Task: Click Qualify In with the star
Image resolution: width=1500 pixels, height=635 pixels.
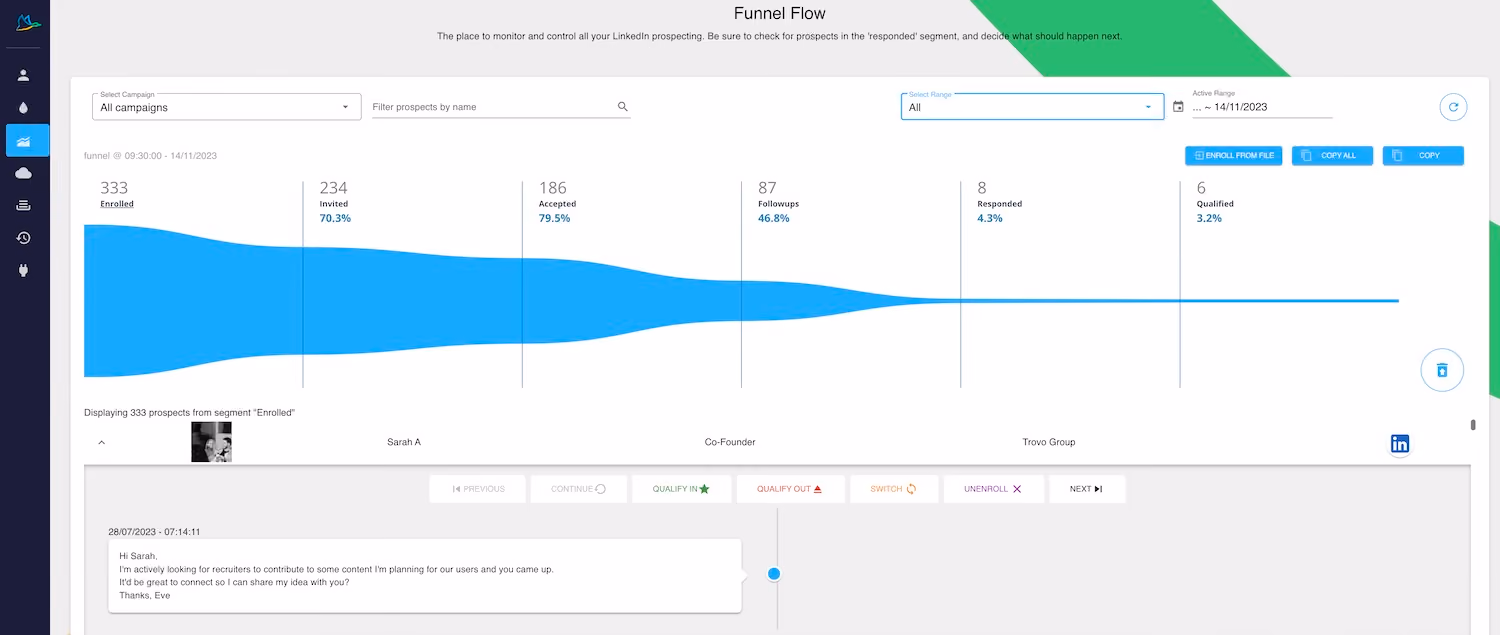Action: tap(681, 489)
